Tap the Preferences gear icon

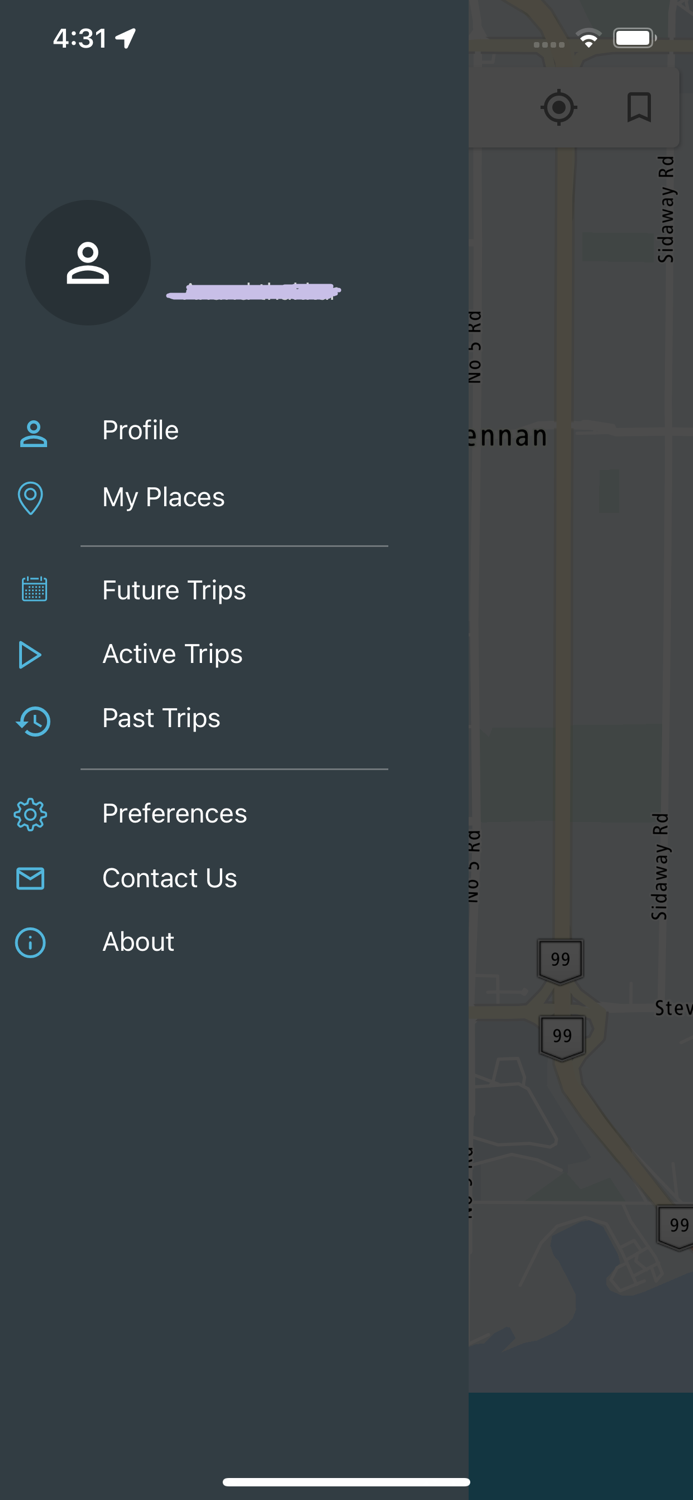coord(30,814)
